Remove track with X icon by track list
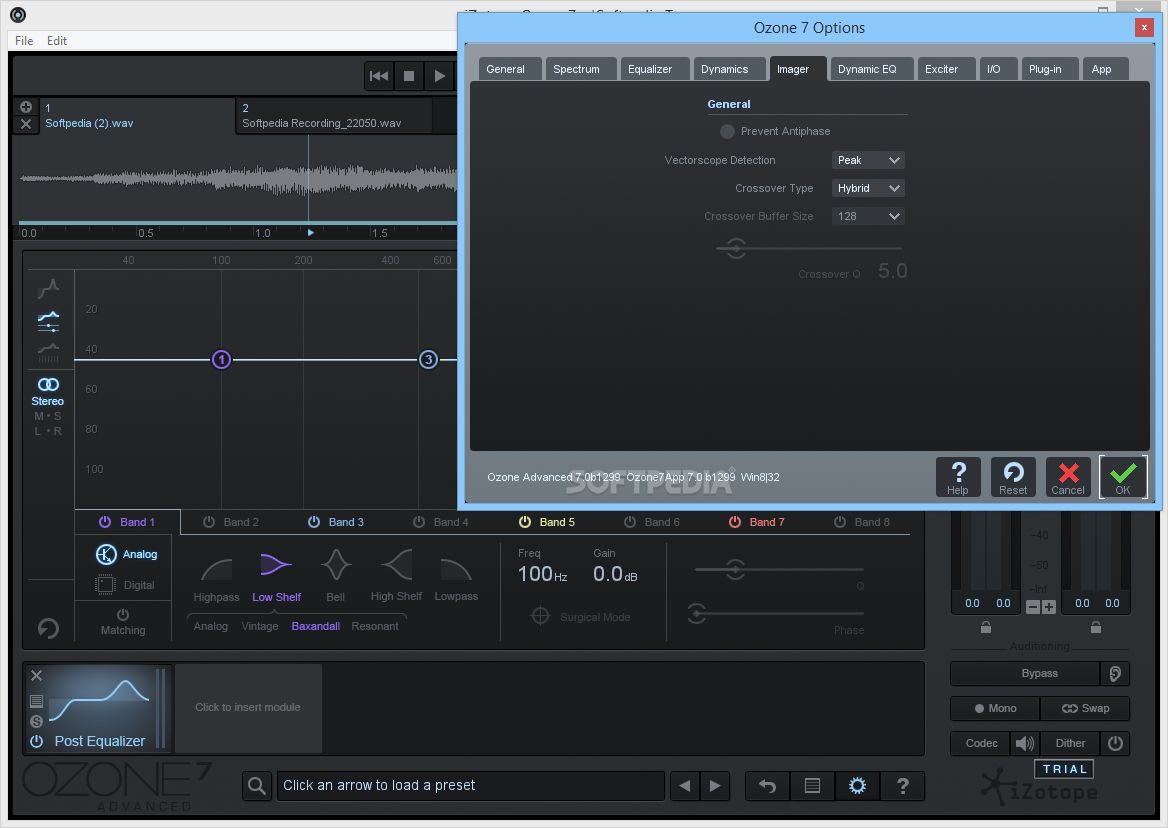 25,124
